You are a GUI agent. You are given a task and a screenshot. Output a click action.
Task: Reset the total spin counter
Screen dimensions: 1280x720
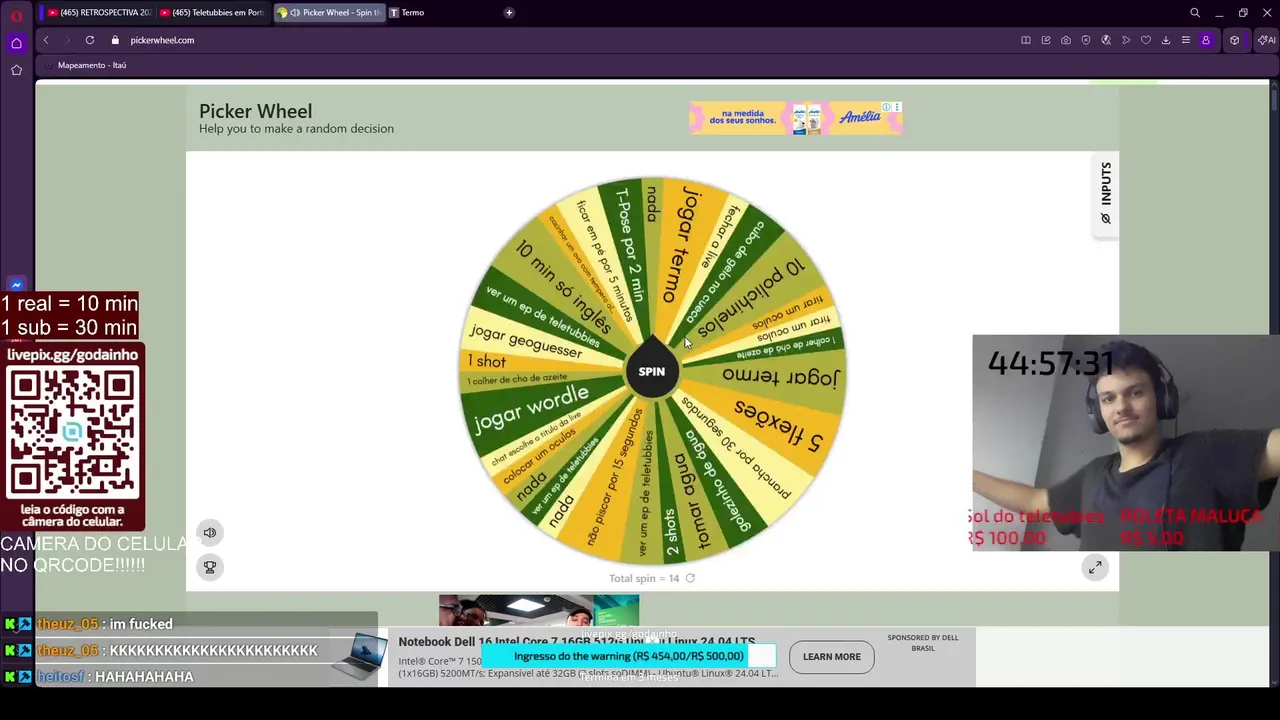(x=690, y=578)
